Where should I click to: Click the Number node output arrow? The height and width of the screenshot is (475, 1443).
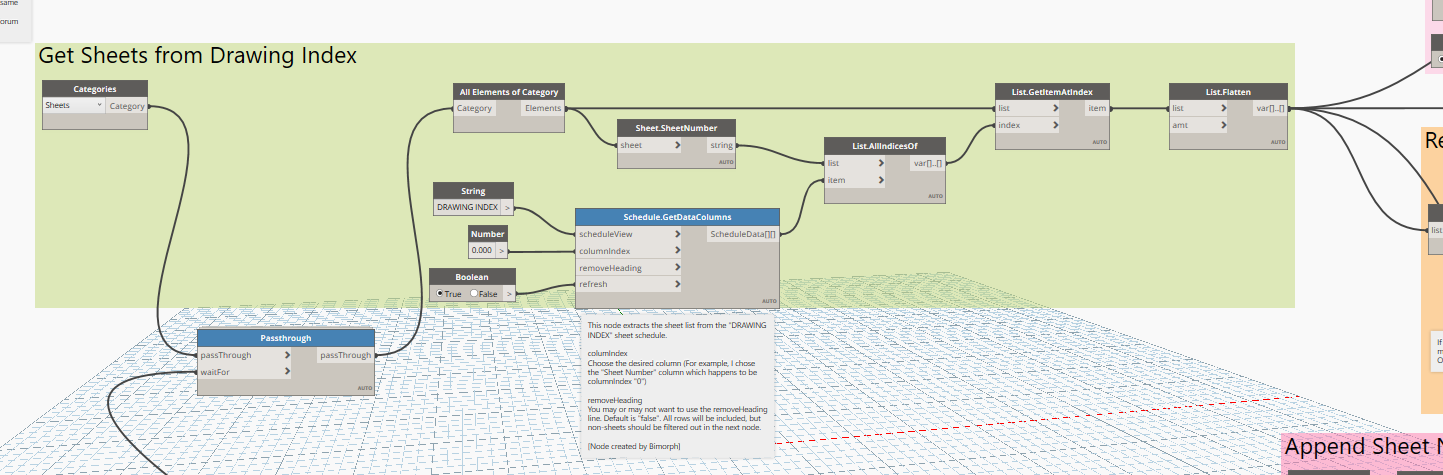click(x=502, y=251)
